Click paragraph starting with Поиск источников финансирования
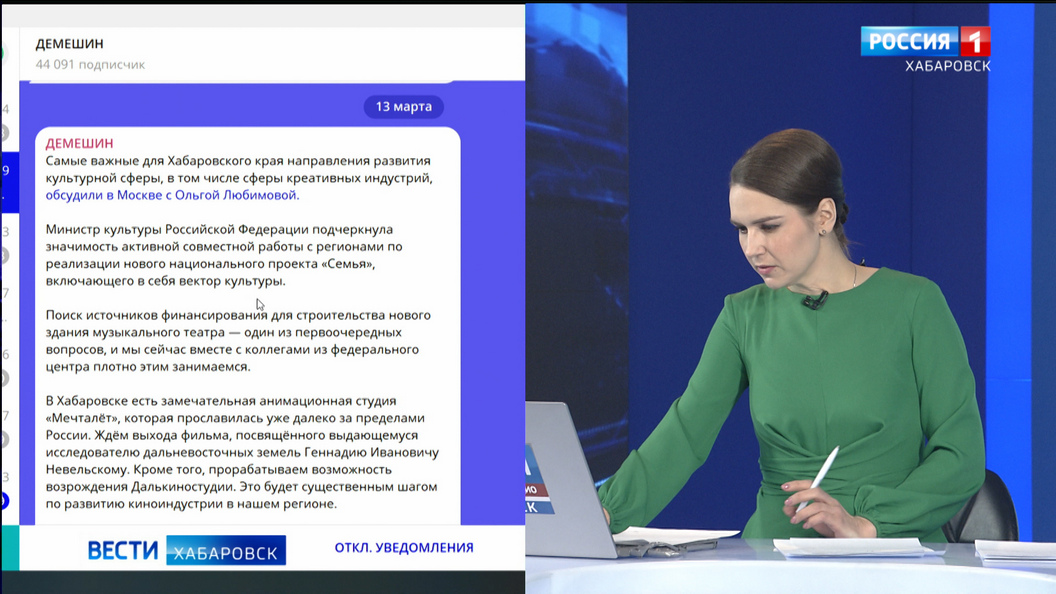Image resolution: width=1056 pixels, height=594 pixels. pyautogui.click(x=238, y=341)
